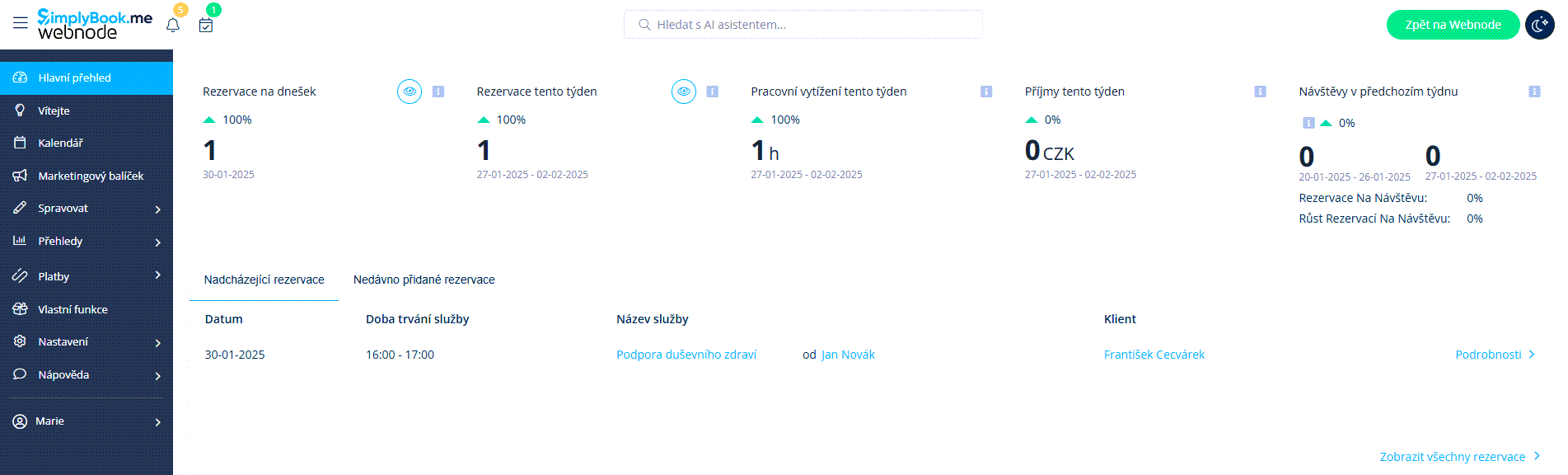Open Zobrazit všechny rezervace link
The width and height of the screenshot is (1568, 475).
click(x=1452, y=457)
